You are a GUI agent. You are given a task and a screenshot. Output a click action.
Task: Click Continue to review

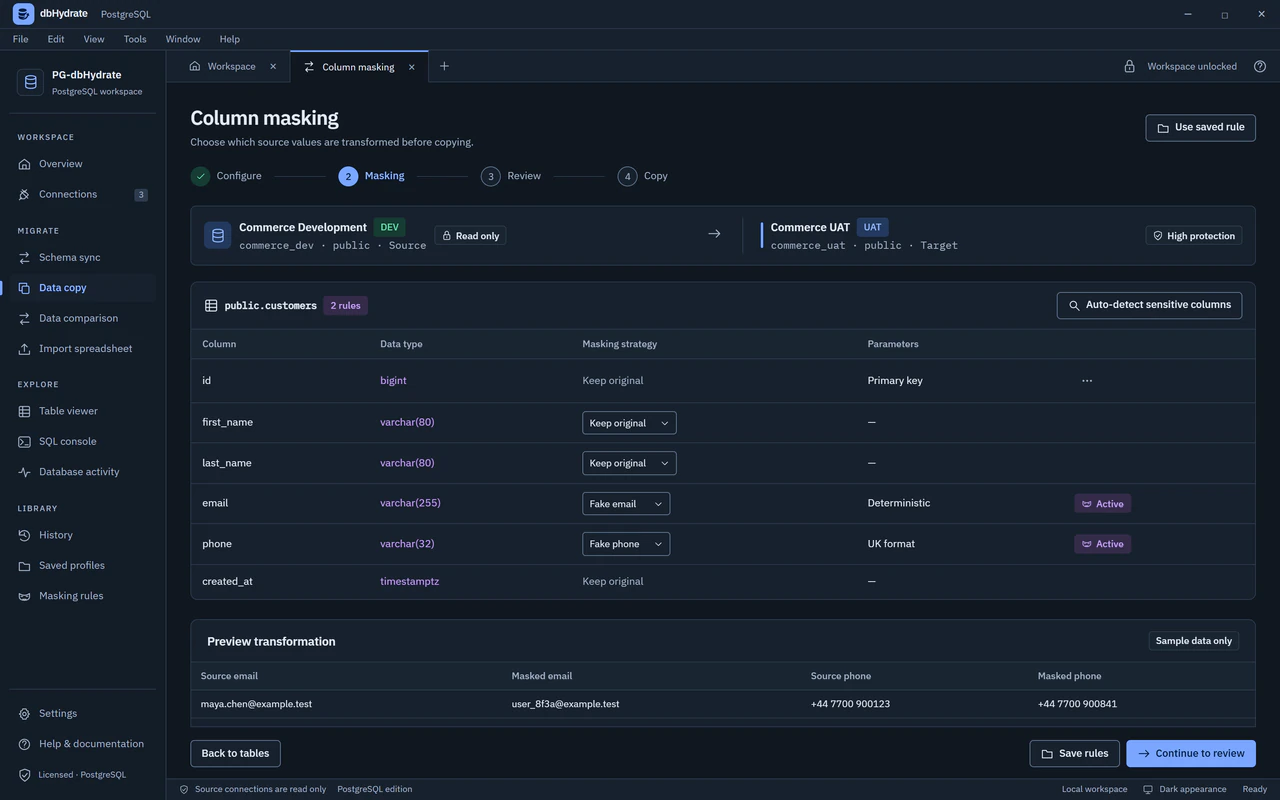(x=1190, y=754)
